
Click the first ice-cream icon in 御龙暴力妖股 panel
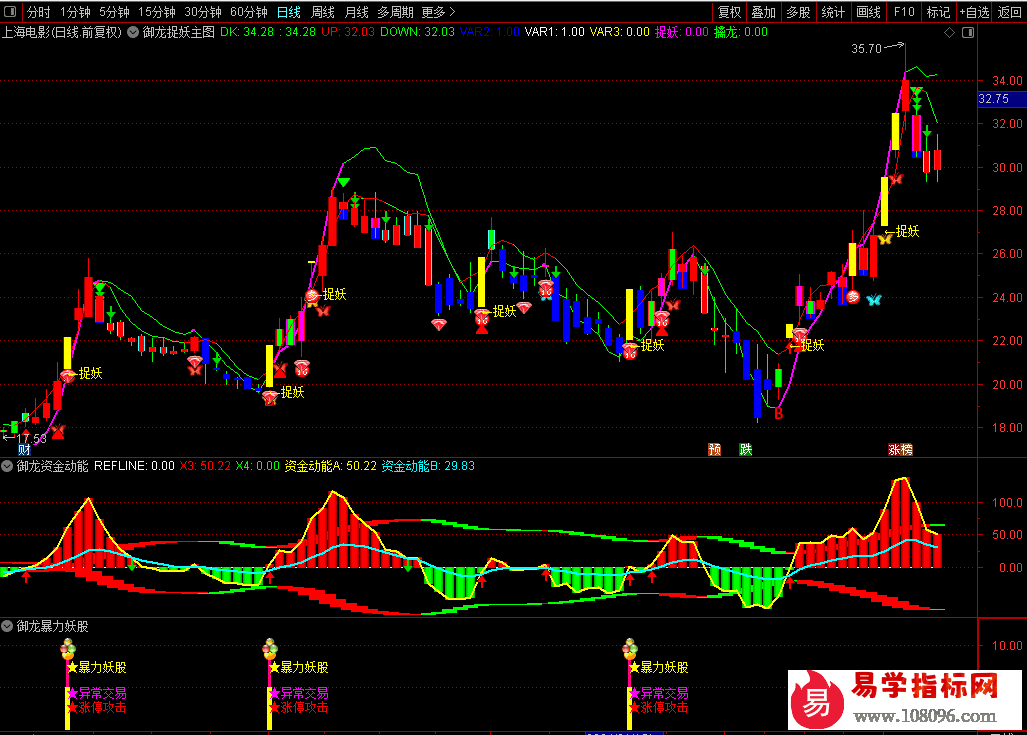(x=67, y=649)
